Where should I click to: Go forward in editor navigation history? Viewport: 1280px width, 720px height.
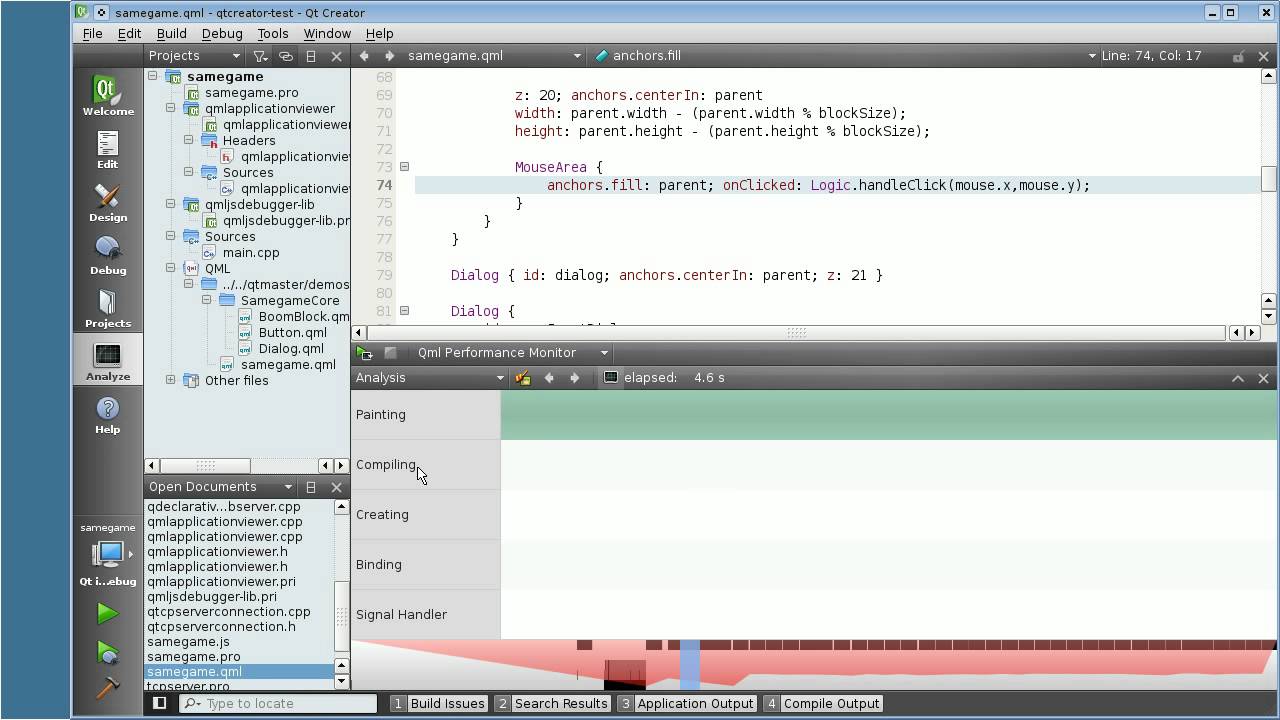389,56
